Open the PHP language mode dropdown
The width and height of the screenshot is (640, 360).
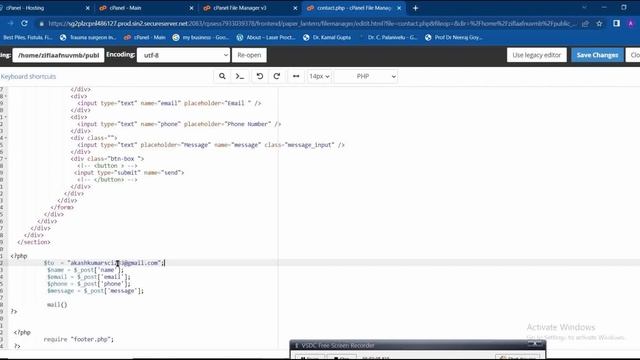pyautogui.click(x=366, y=76)
